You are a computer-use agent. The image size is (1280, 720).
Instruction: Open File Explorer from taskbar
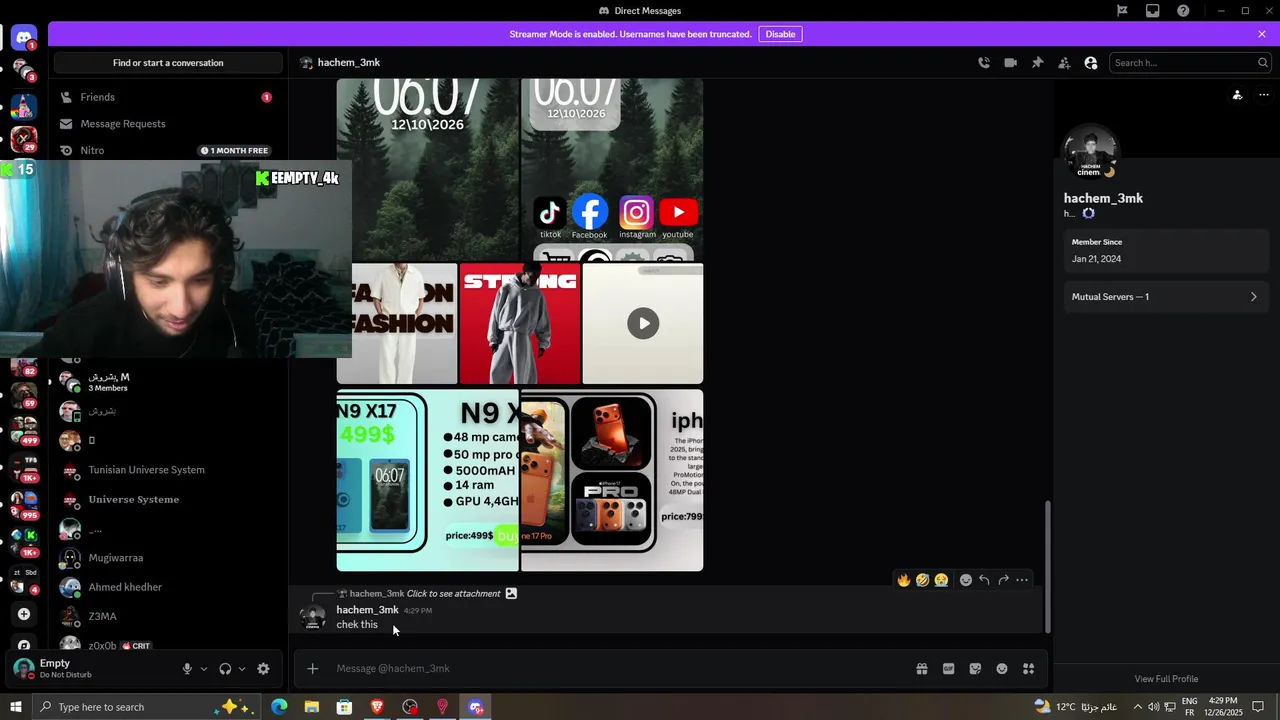[x=312, y=707]
